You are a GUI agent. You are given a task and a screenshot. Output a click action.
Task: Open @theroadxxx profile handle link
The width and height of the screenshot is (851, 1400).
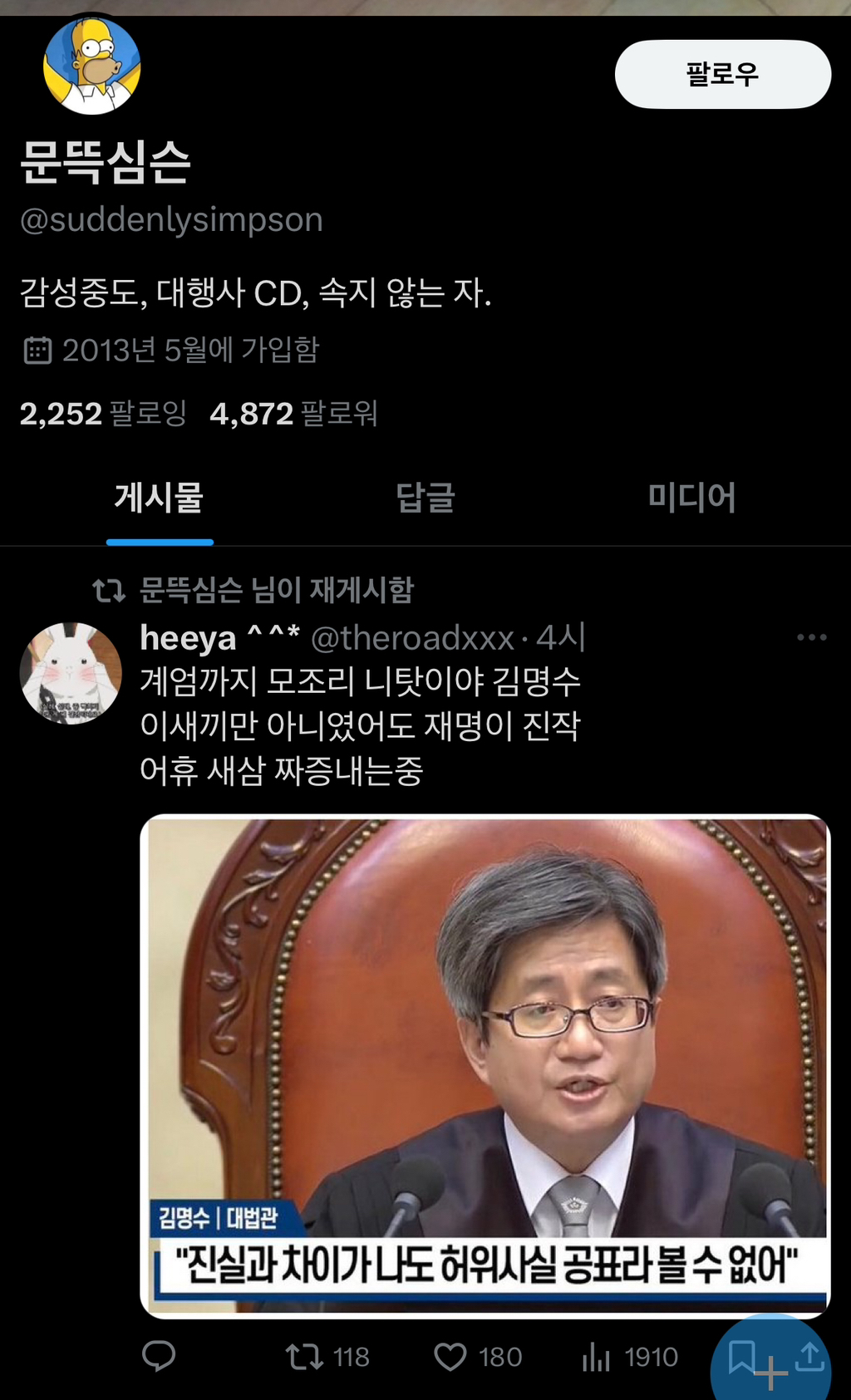tap(412, 637)
